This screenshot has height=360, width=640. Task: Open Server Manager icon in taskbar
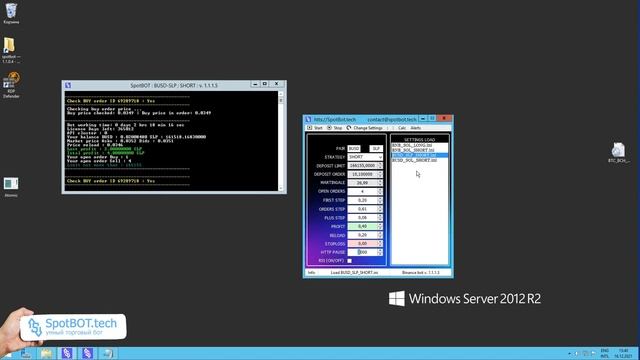[26, 353]
